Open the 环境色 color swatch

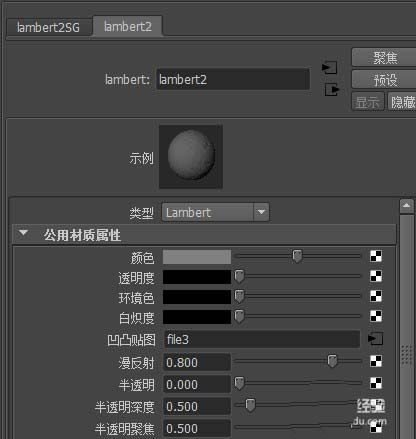(x=197, y=297)
